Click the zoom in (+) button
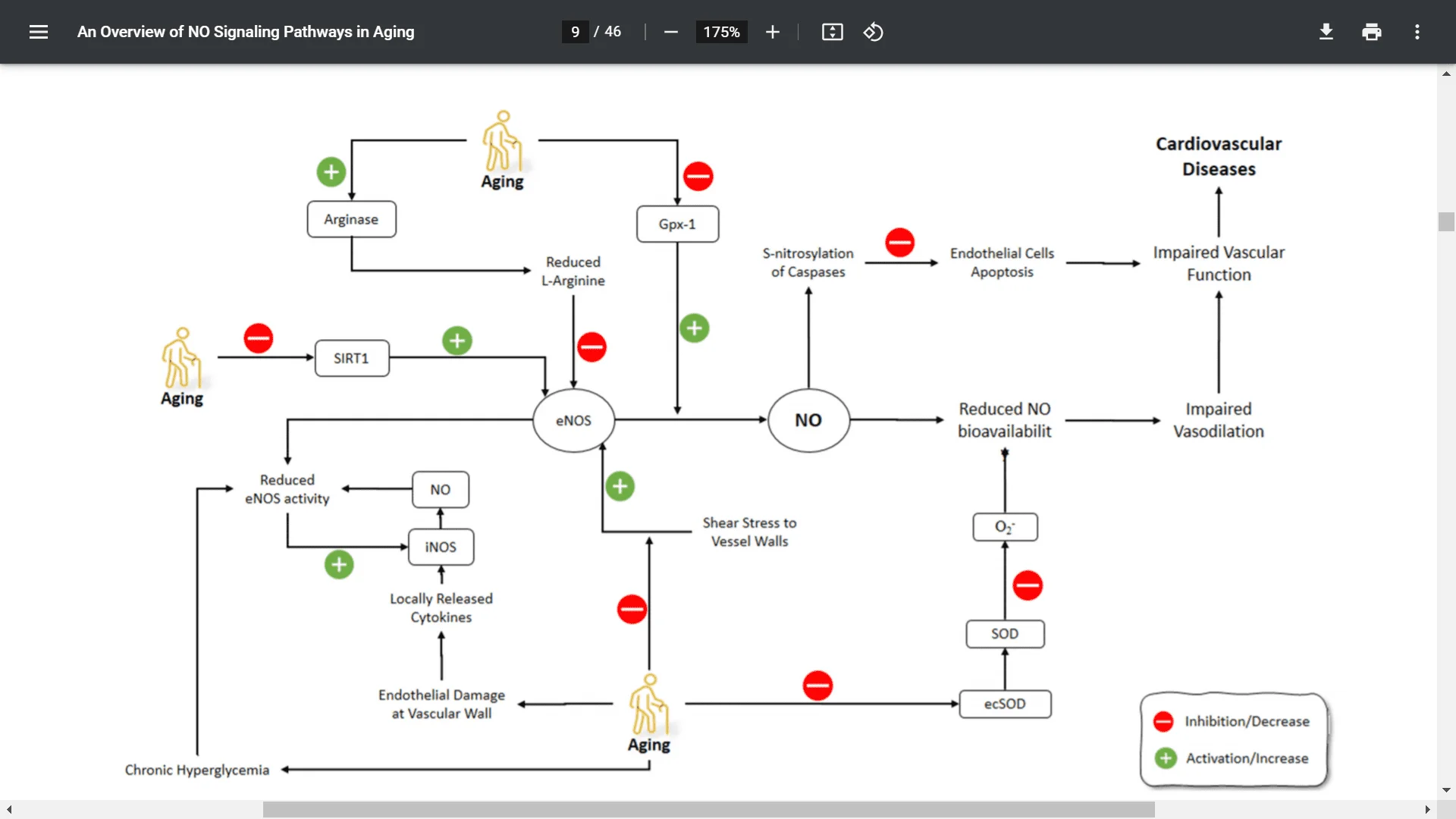 click(x=771, y=32)
